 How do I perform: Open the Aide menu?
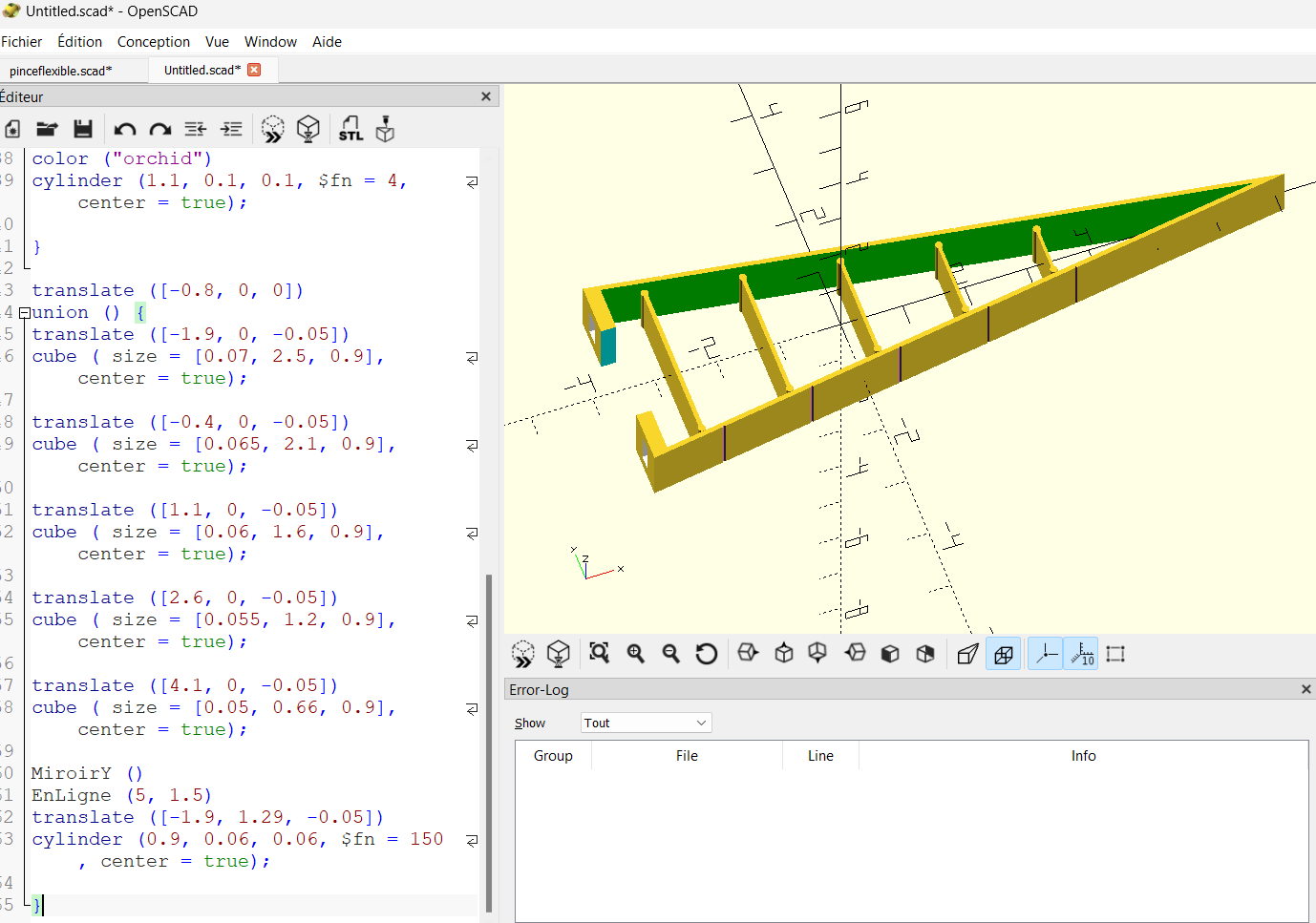pos(327,42)
